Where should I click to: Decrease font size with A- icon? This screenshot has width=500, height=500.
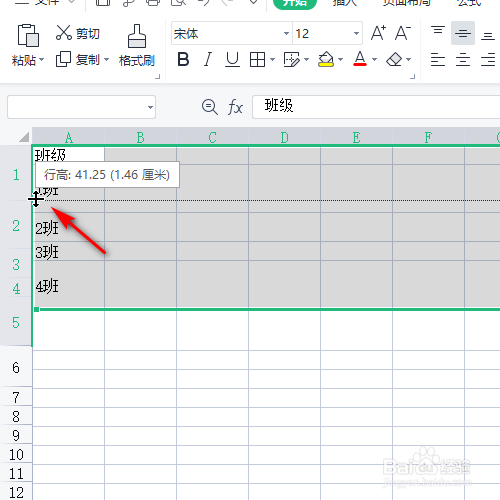pyautogui.click(x=403, y=33)
